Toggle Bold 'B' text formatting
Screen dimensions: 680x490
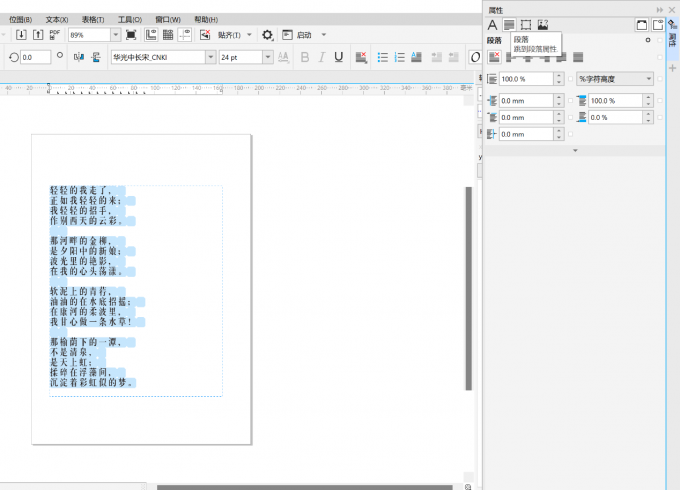(303, 57)
